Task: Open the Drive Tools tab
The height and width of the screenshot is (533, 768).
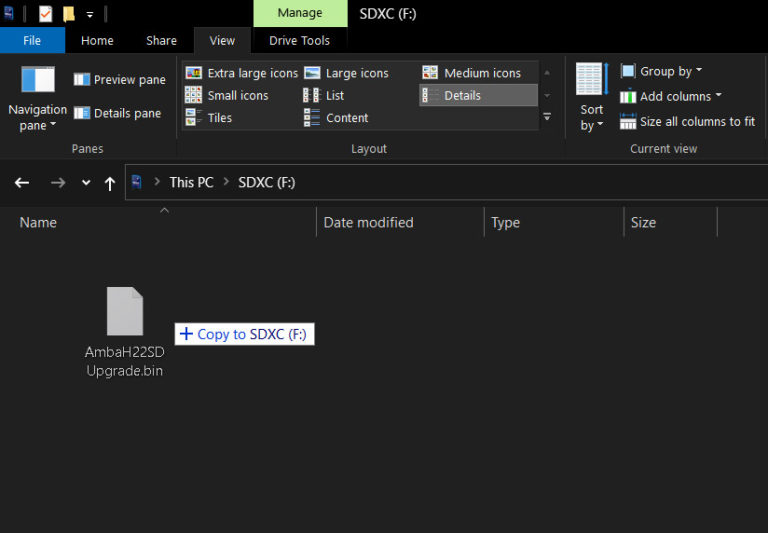Action: [x=299, y=40]
